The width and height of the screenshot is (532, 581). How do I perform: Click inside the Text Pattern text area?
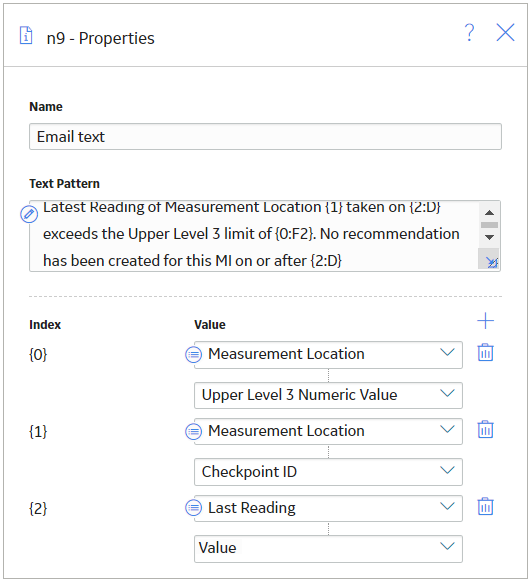tap(254, 236)
